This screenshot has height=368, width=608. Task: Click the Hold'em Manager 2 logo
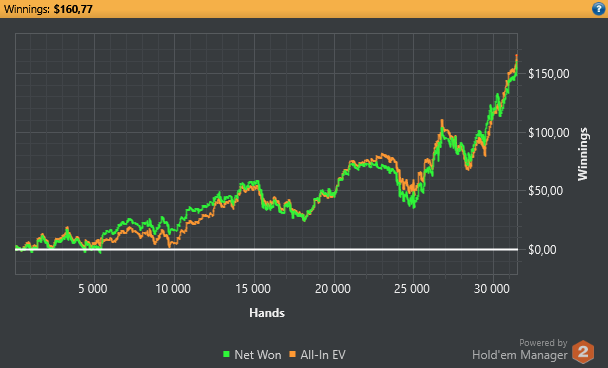[x=583, y=352]
